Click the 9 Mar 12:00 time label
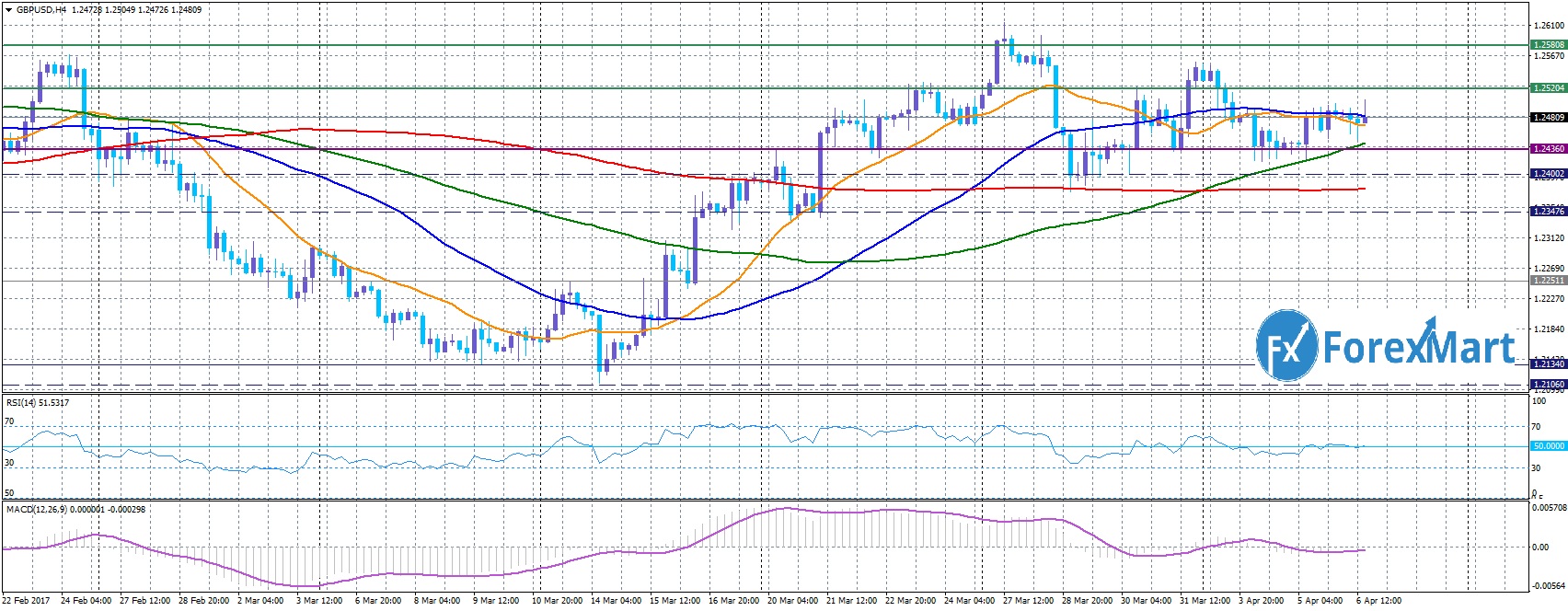 tap(497, 601)
